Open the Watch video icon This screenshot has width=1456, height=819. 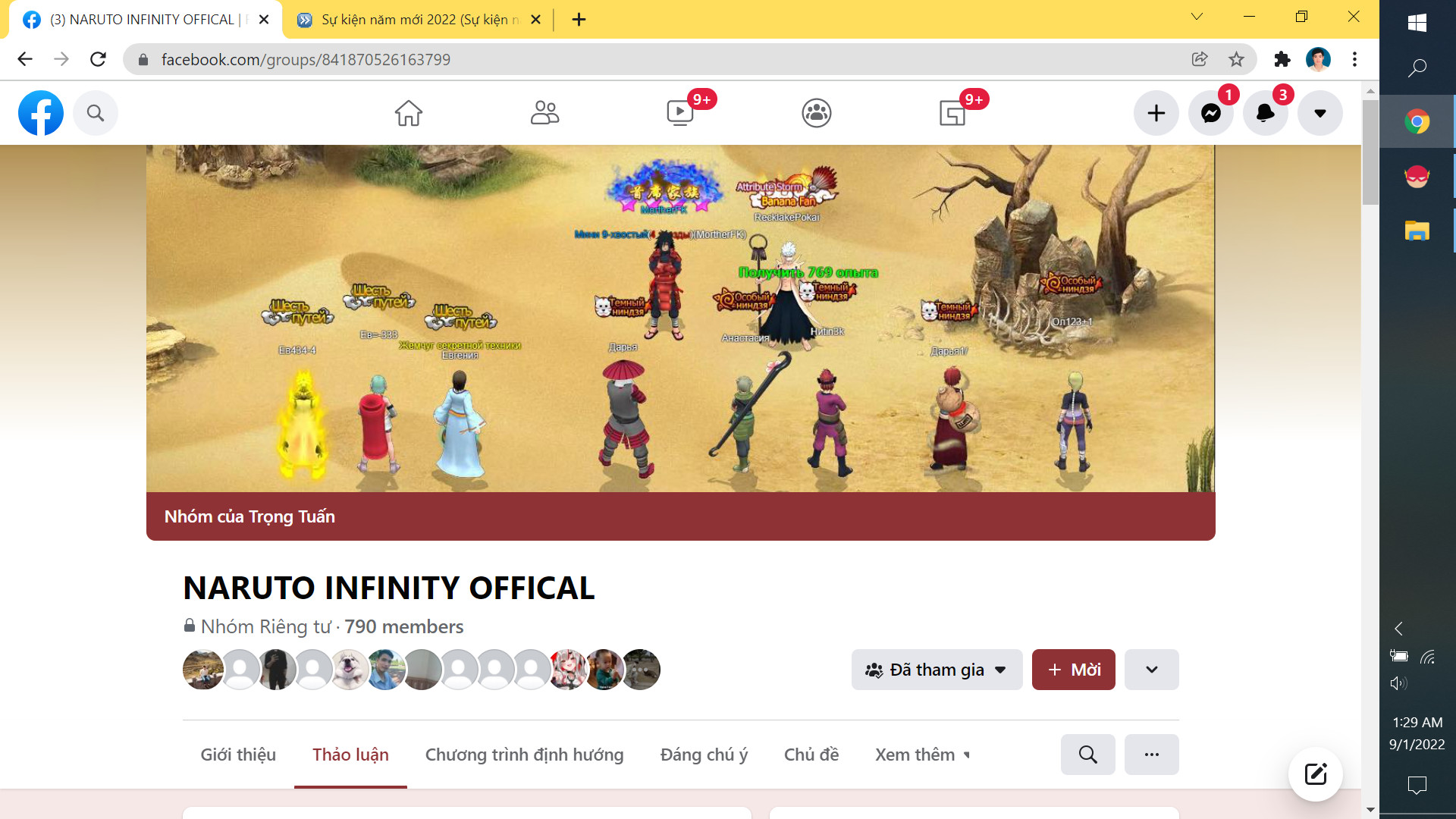pos(680,113)
